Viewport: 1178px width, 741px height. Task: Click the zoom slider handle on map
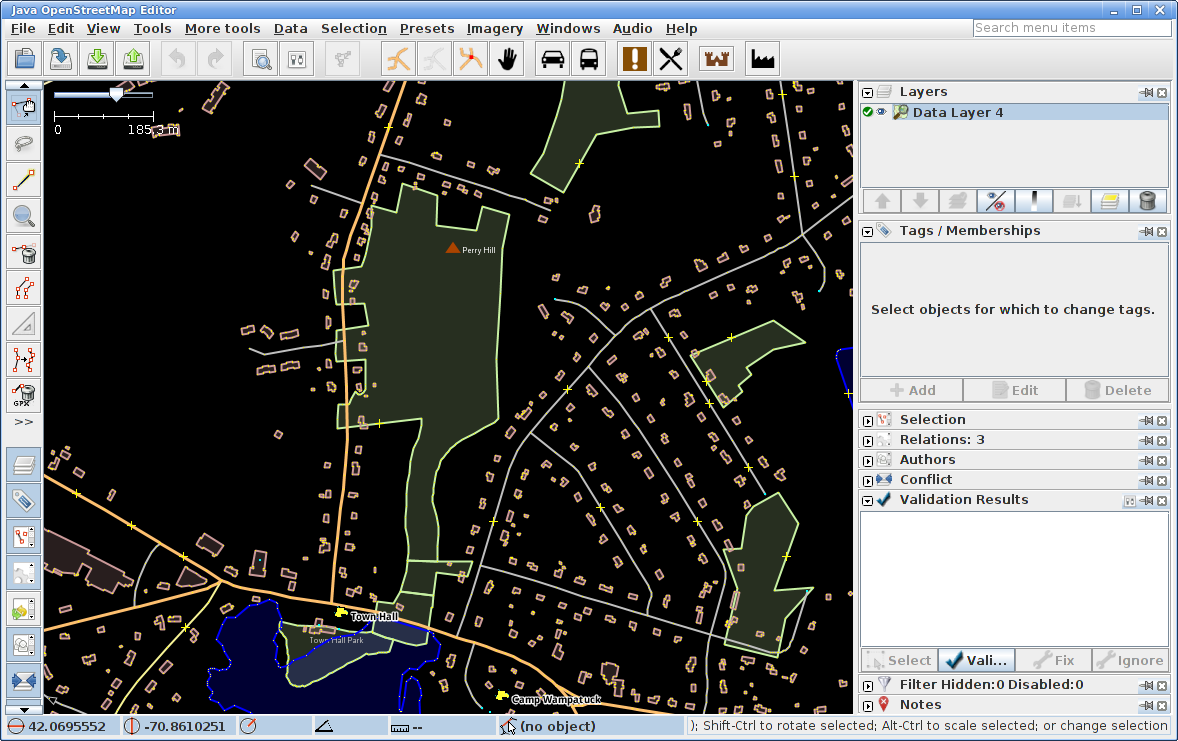tap(116, 94)
